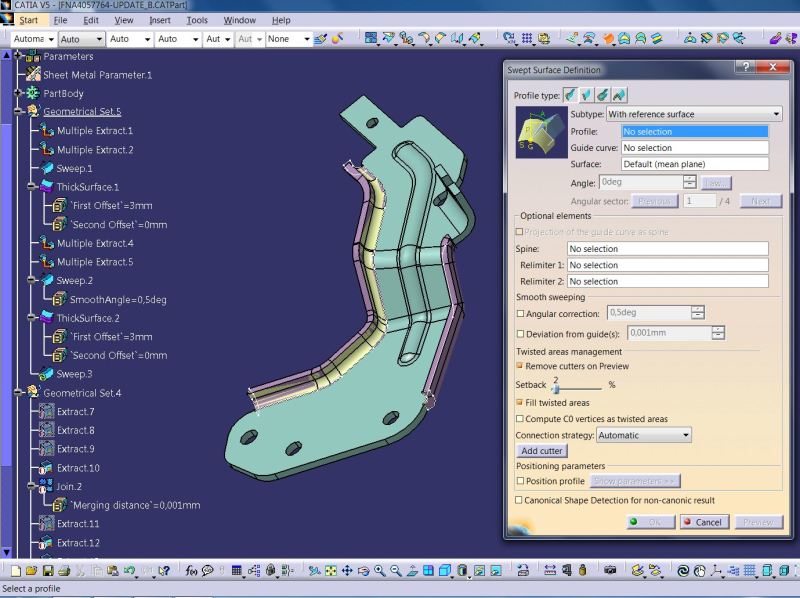This screenshot has height=598, width=800.
Task: Select the Join.2 feature icon
Action: click(x=46, y=486)
